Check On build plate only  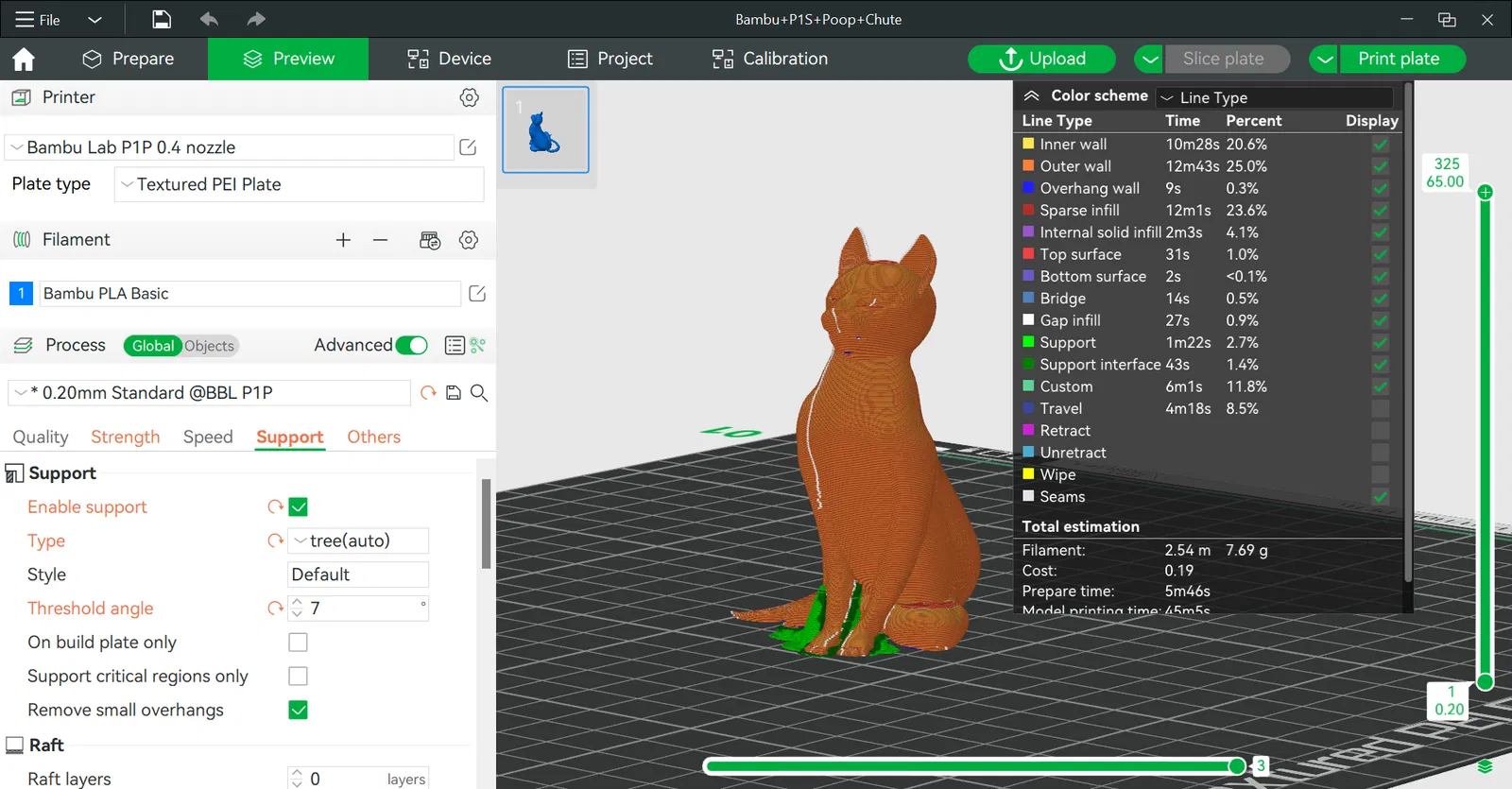point(299,643)
